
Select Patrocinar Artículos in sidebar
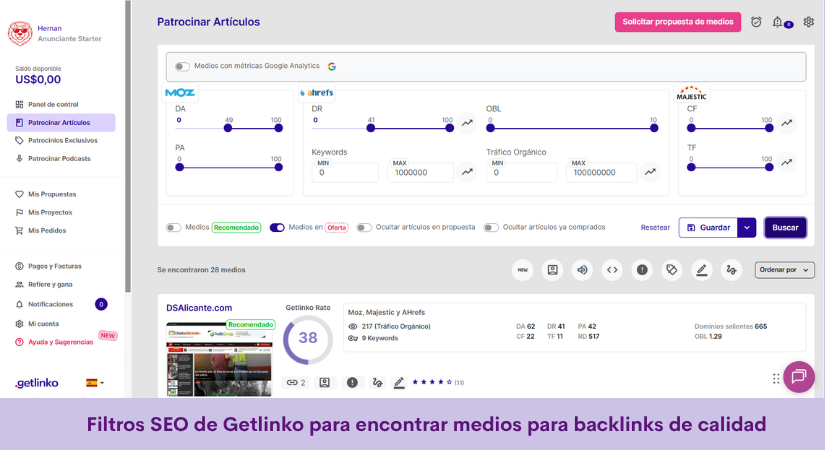tap(61, 123)
